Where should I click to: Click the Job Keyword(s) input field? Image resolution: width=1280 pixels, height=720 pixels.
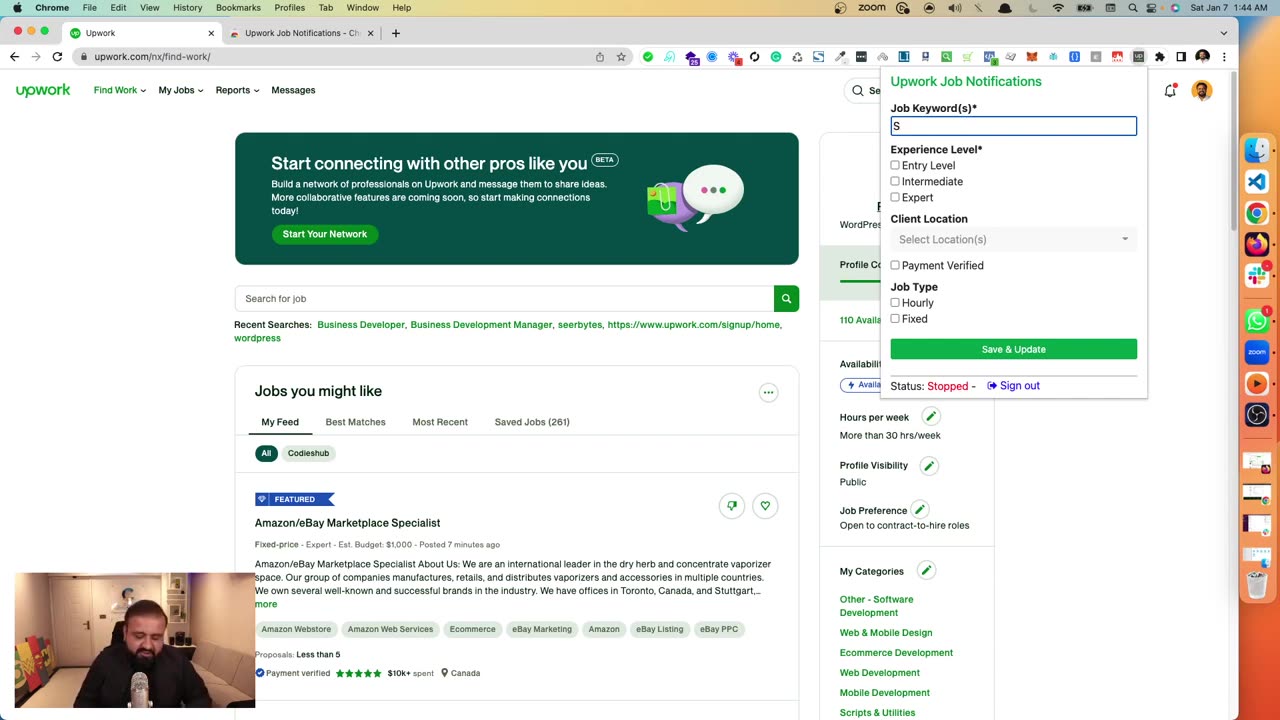coord(1013,126)
